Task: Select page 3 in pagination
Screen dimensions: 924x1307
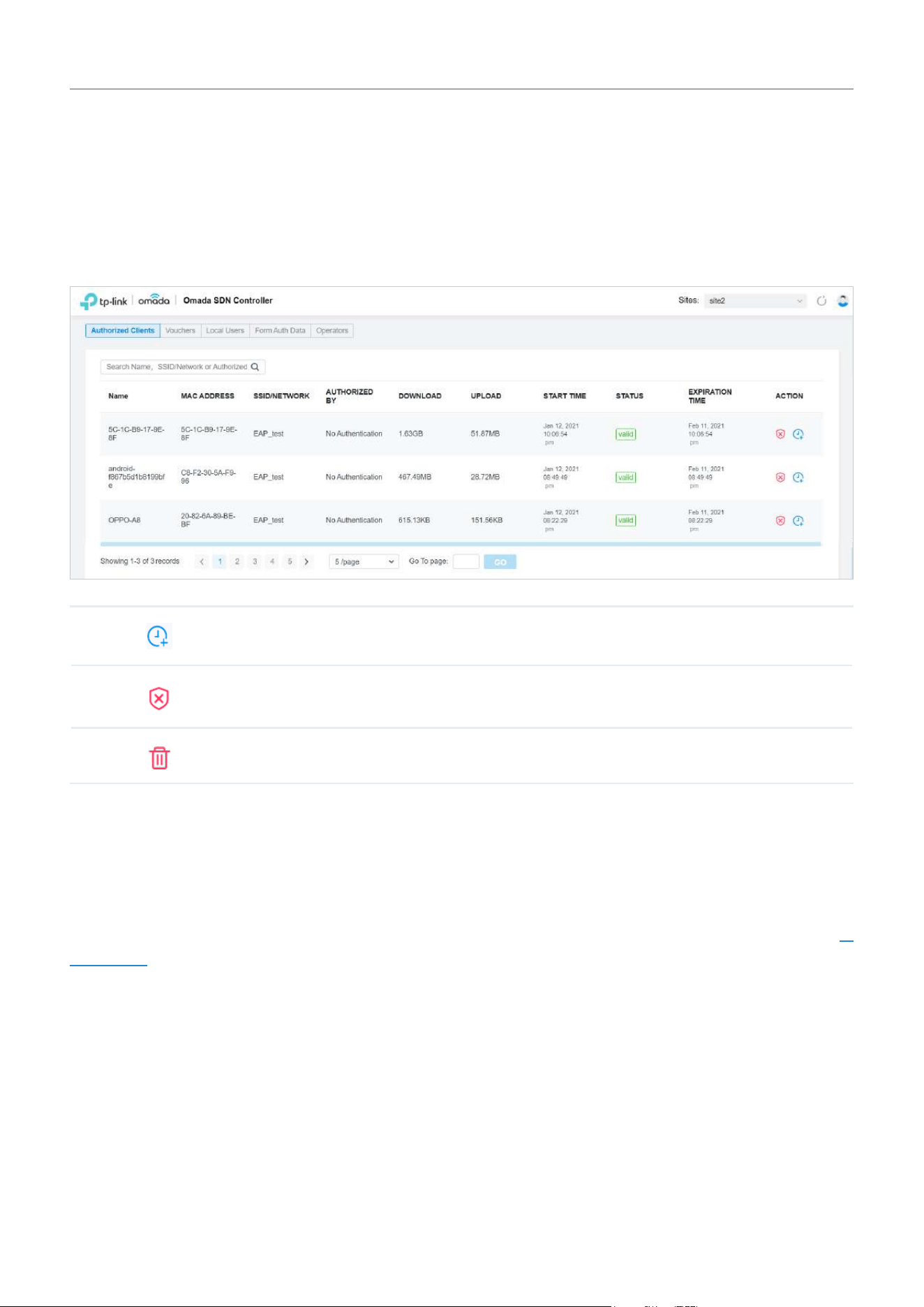Action: click(255, 561)
